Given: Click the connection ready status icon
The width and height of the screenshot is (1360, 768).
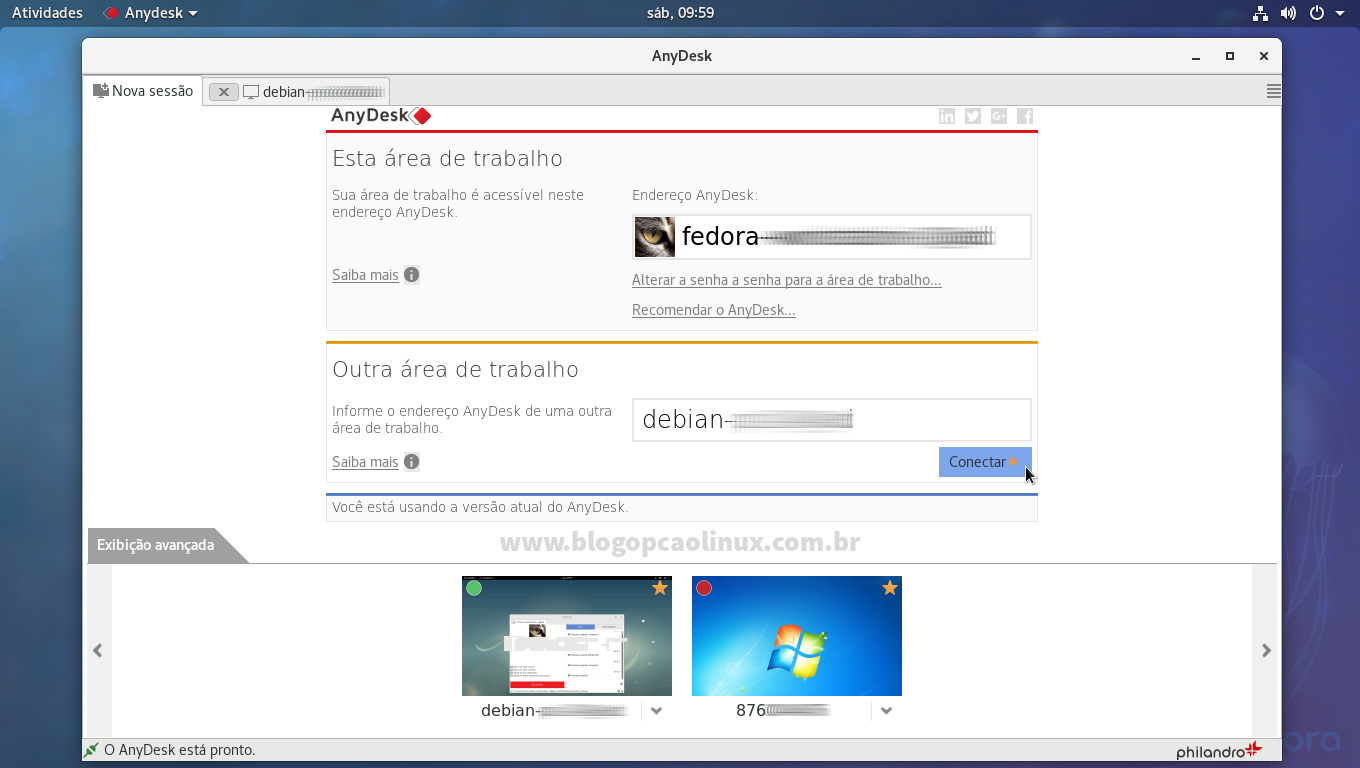Looking at the screenshot, I should pos(92,750).
